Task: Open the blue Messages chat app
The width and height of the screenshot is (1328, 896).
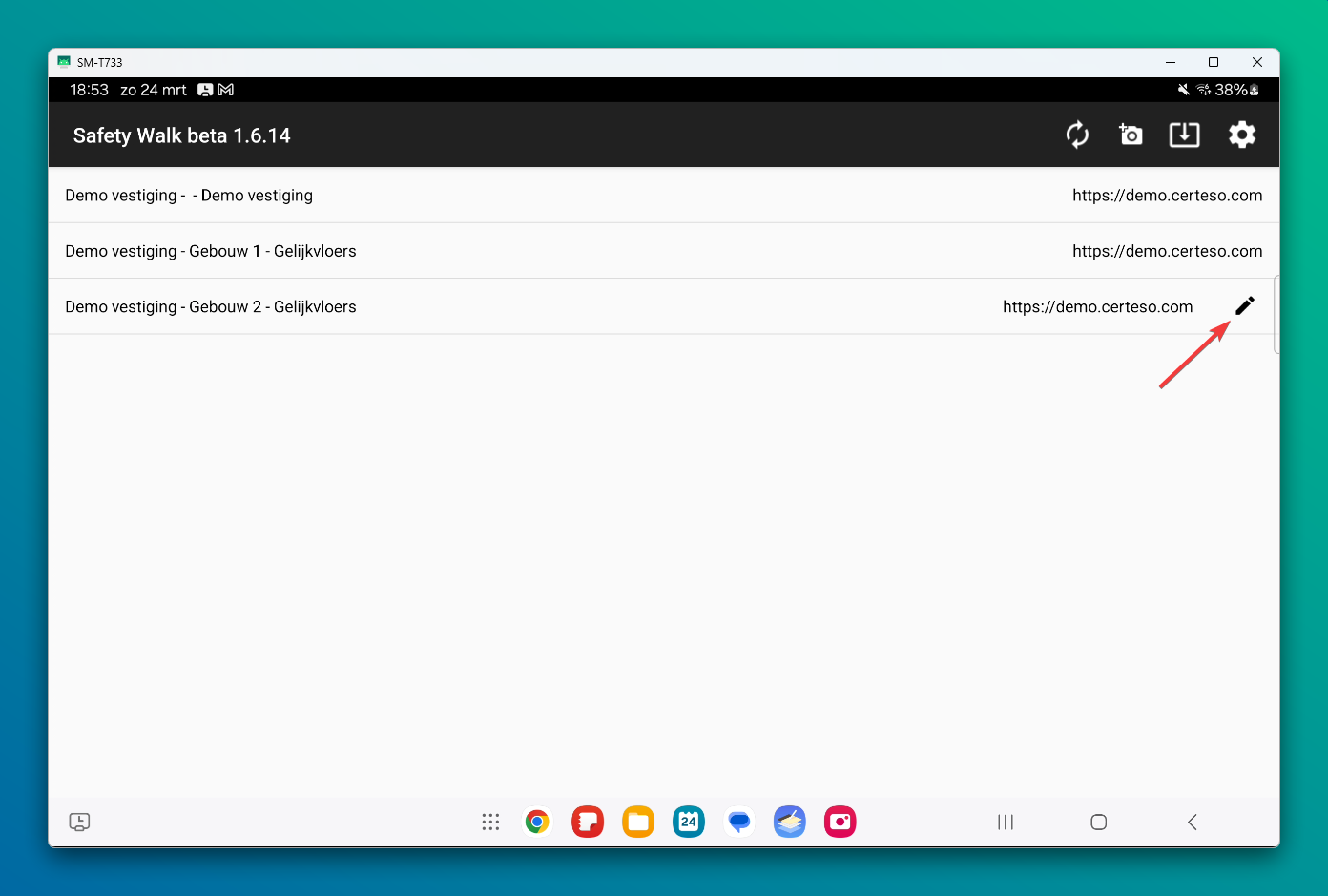Action: 739,822
